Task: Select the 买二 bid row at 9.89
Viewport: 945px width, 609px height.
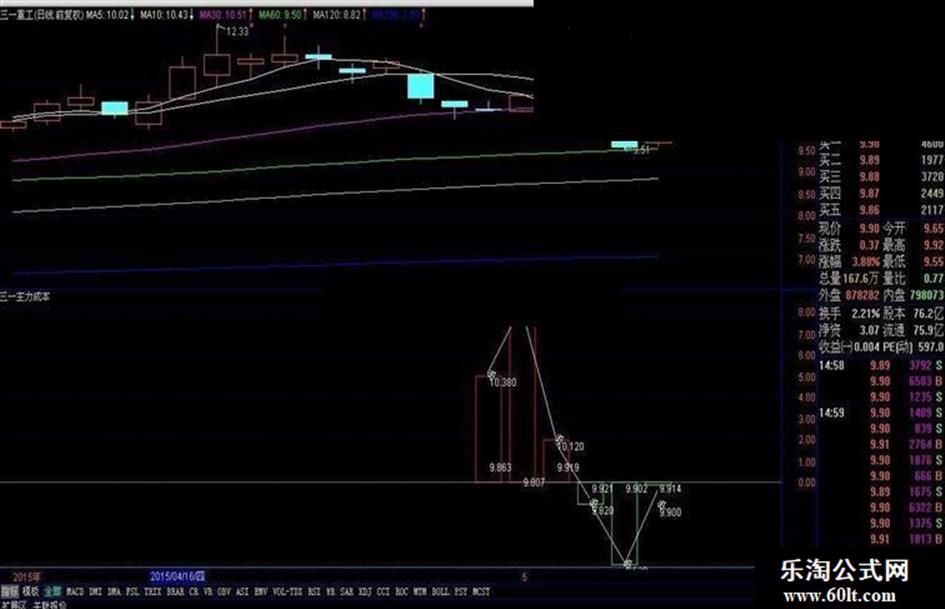Action: (881, 160)
